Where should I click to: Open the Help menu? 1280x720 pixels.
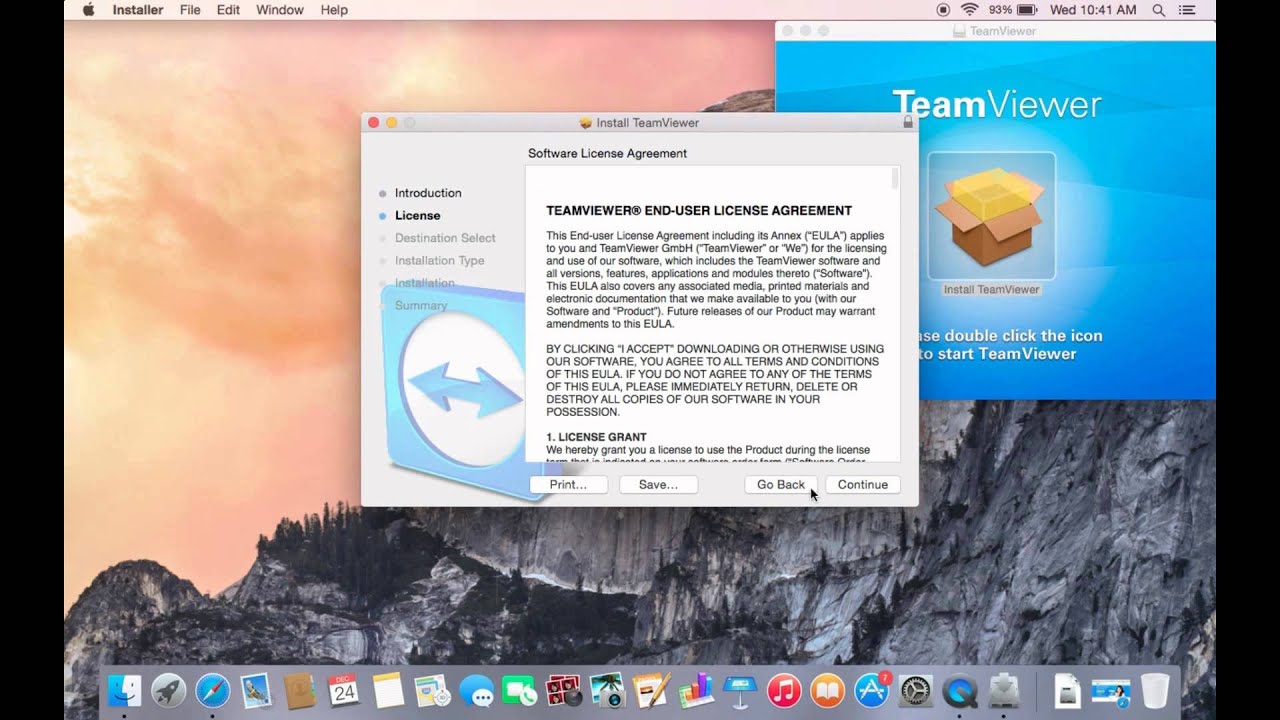[x=334, y=10]
